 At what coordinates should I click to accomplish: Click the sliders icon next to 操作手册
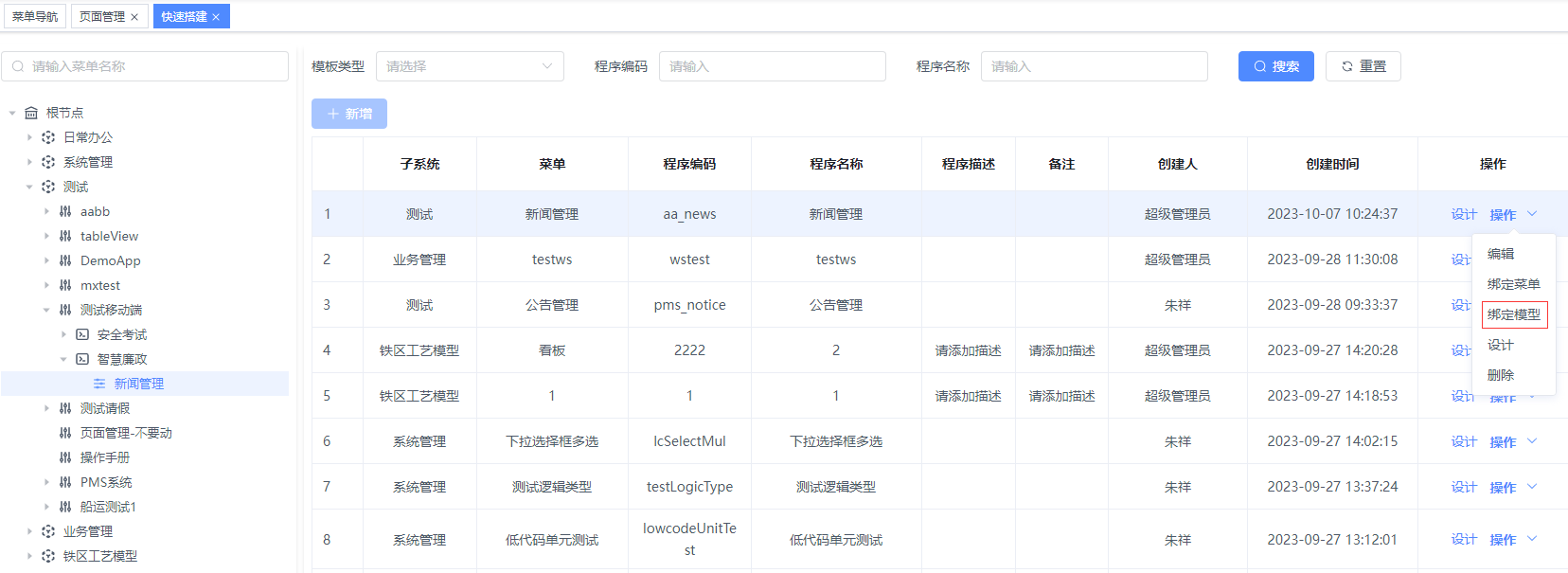coord(65,457)
